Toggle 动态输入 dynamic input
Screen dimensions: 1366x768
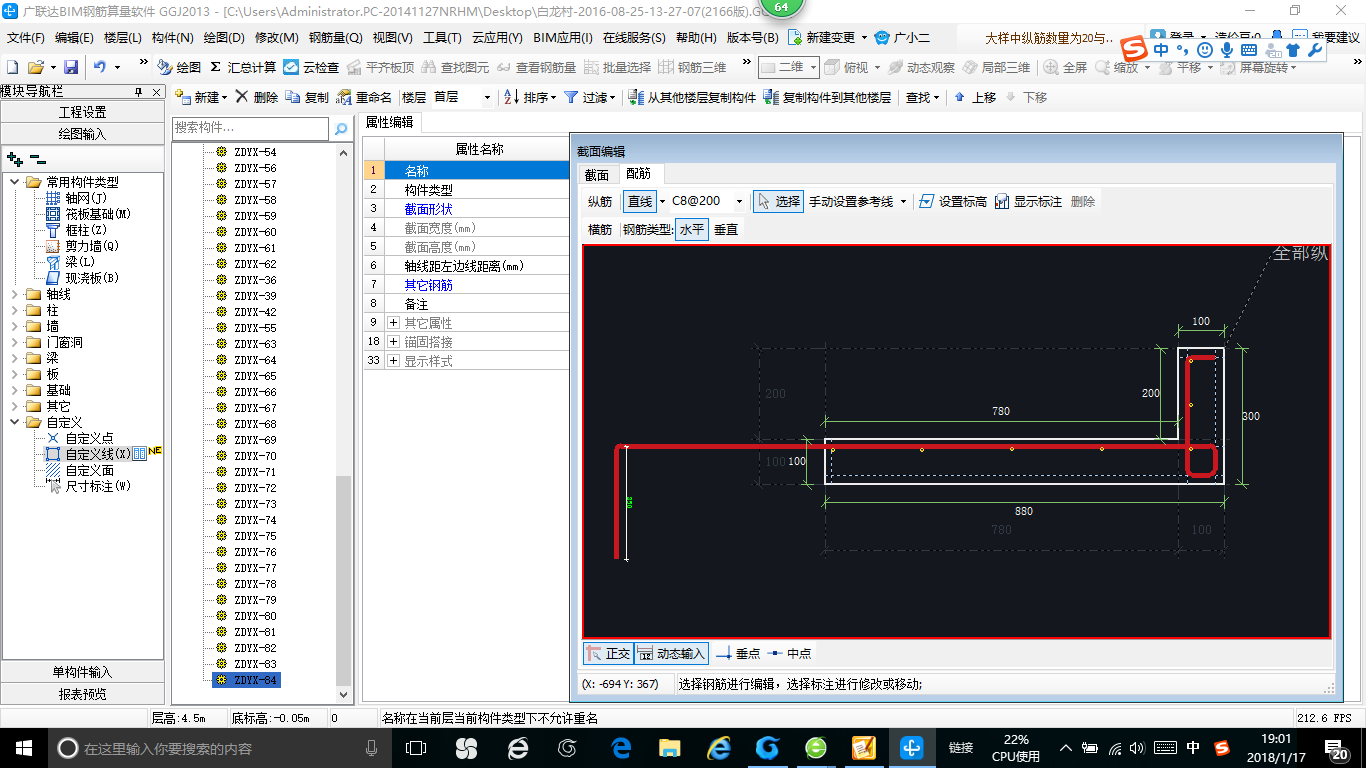pos(672,653)
